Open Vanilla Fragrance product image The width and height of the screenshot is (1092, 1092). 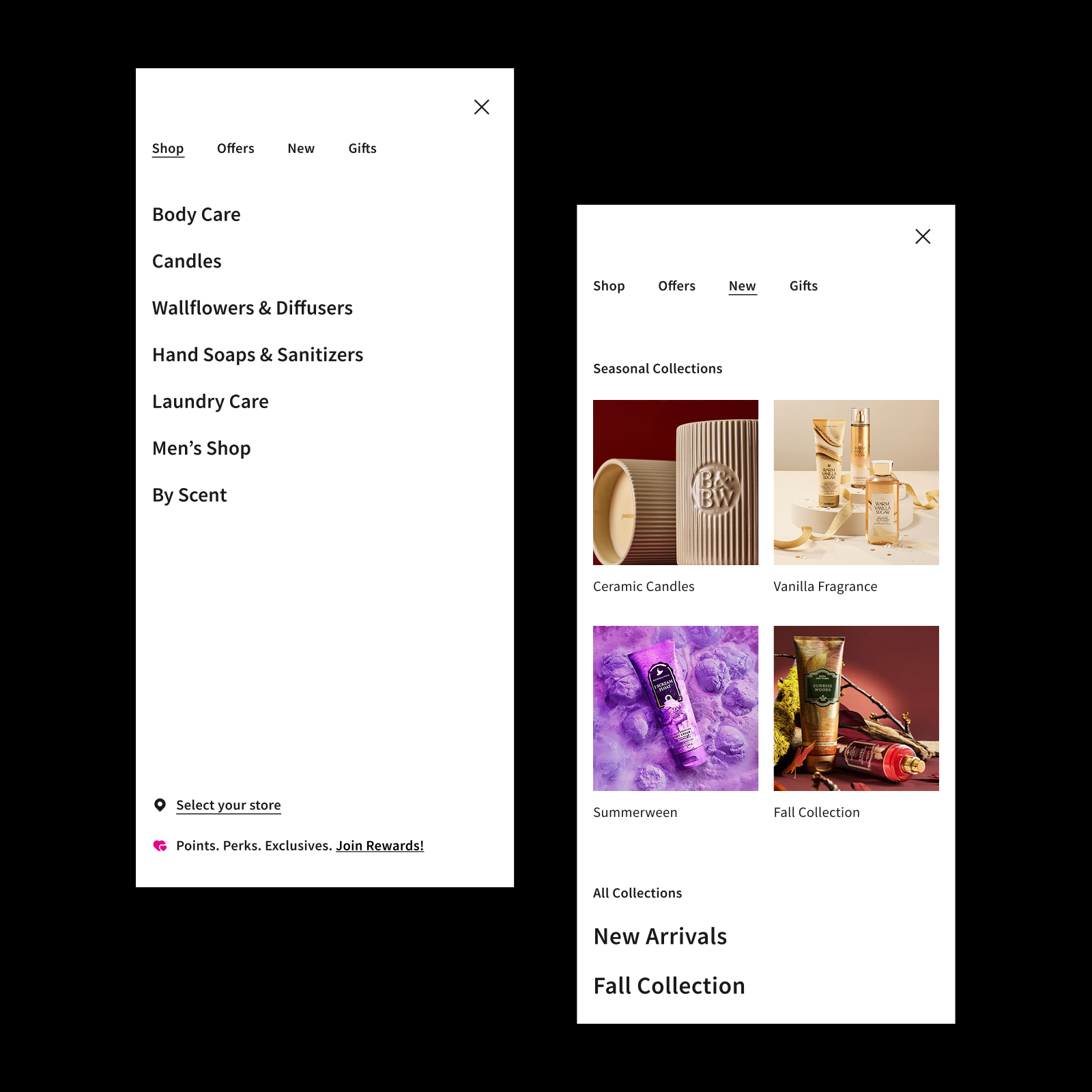click(x=857, y=483)
